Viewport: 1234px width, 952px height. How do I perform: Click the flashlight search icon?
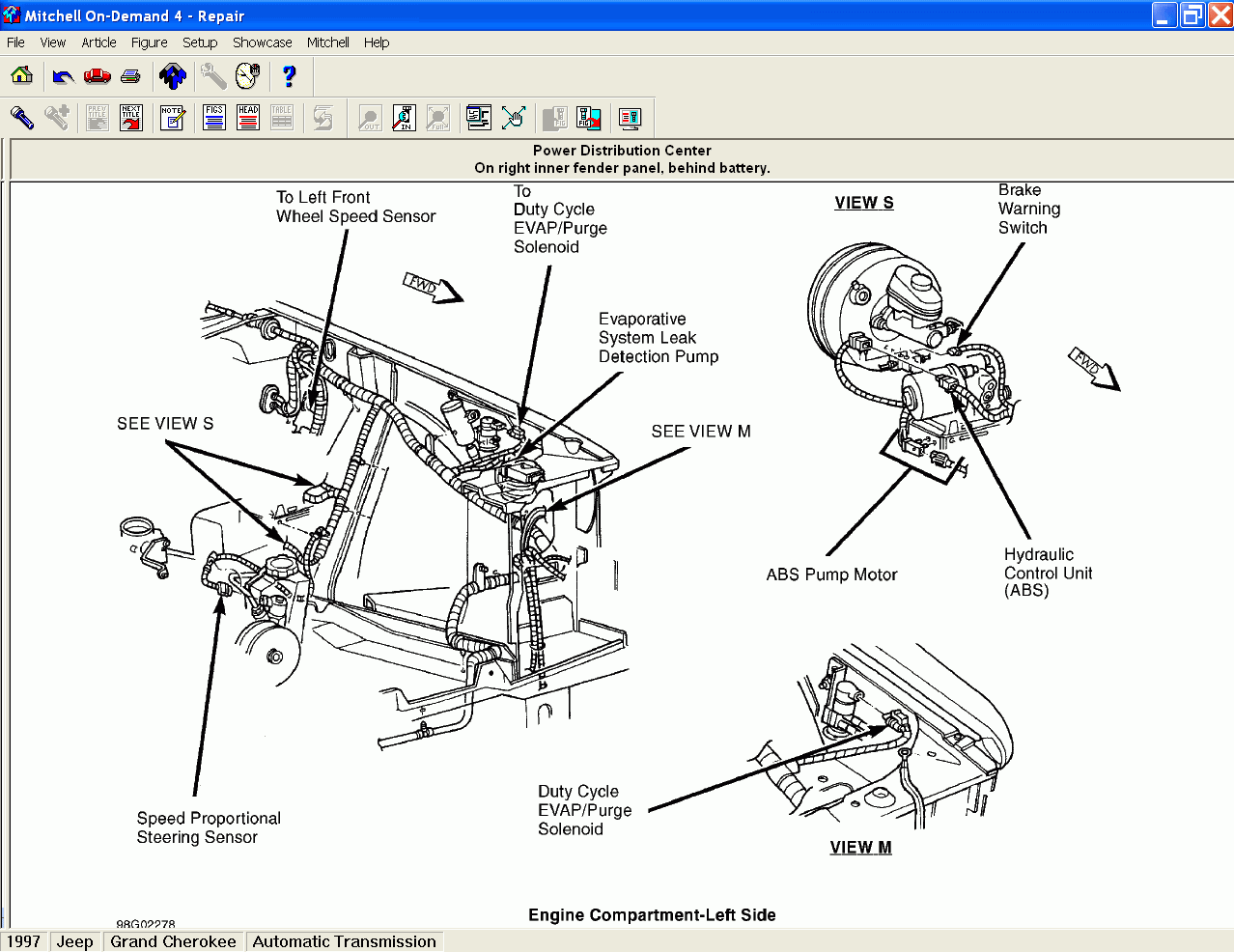[x=22, y=118]
